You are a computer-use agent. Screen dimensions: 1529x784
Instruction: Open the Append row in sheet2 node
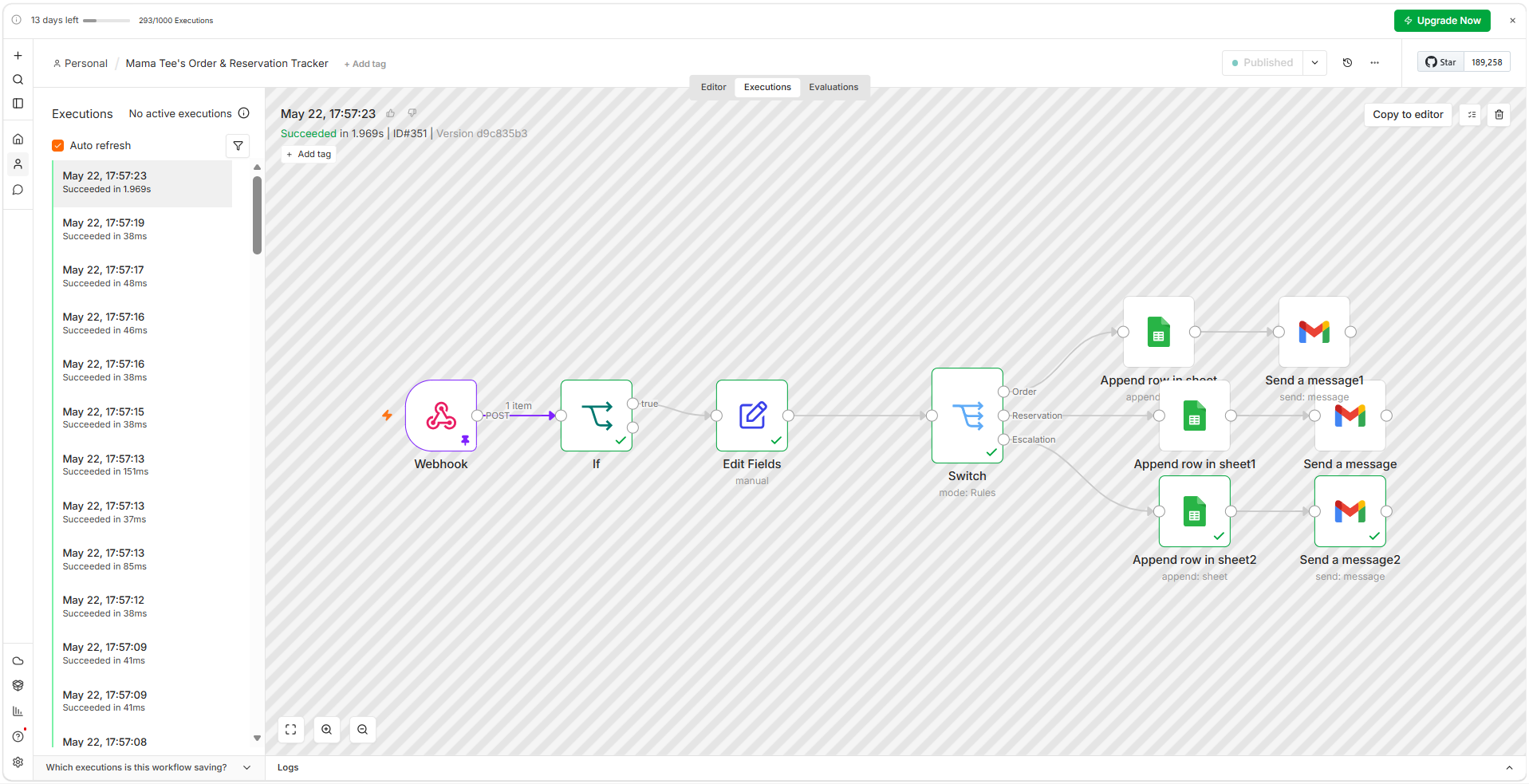1195,511
